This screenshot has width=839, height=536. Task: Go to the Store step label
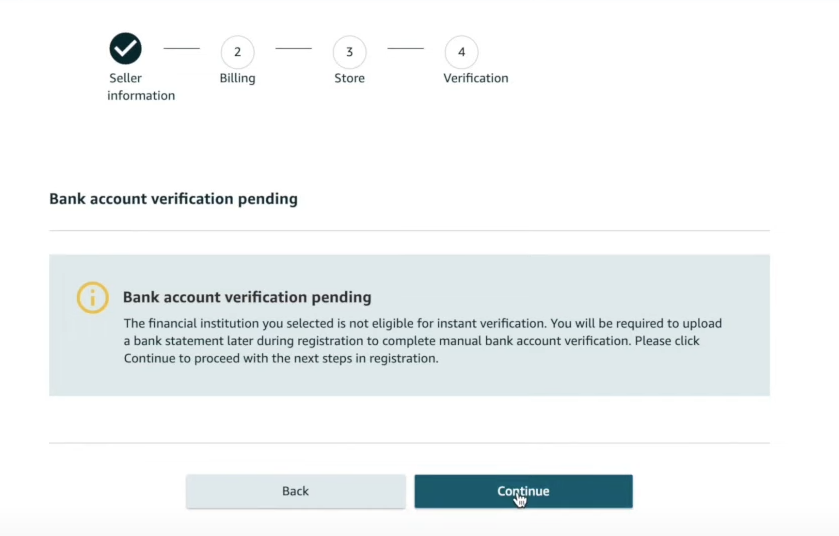[349, 78]
